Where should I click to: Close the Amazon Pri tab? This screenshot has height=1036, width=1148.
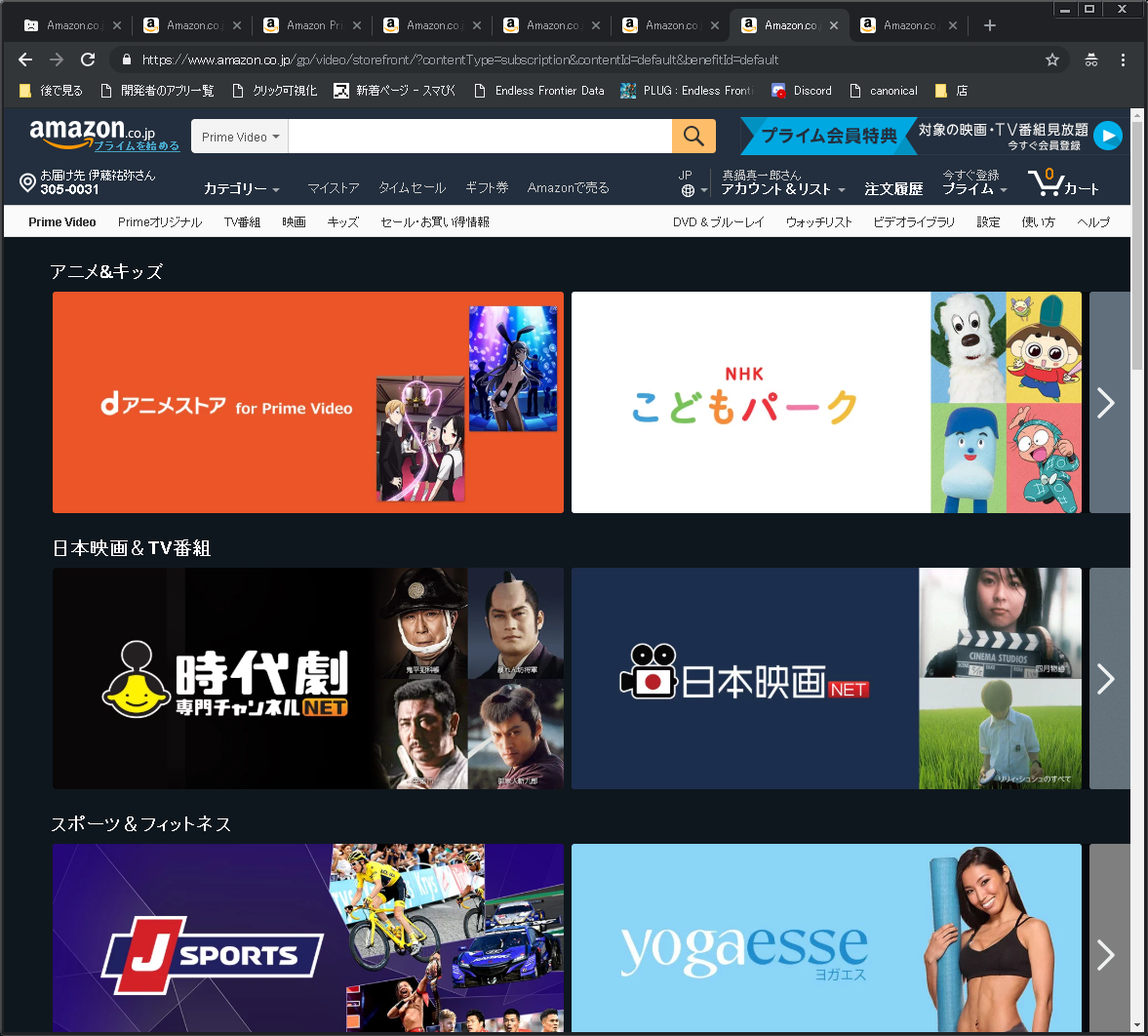coord(357,25)
